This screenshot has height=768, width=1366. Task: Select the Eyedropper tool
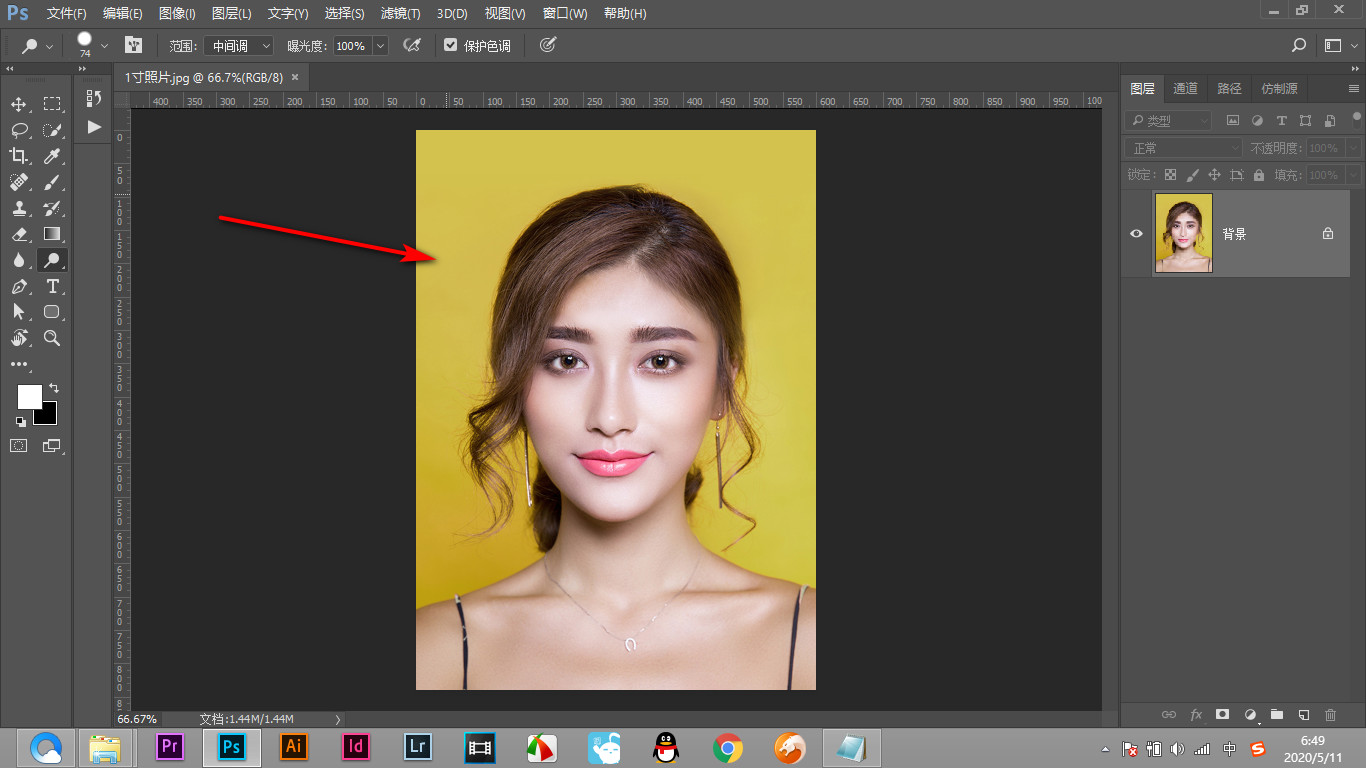tap(52, 156)
